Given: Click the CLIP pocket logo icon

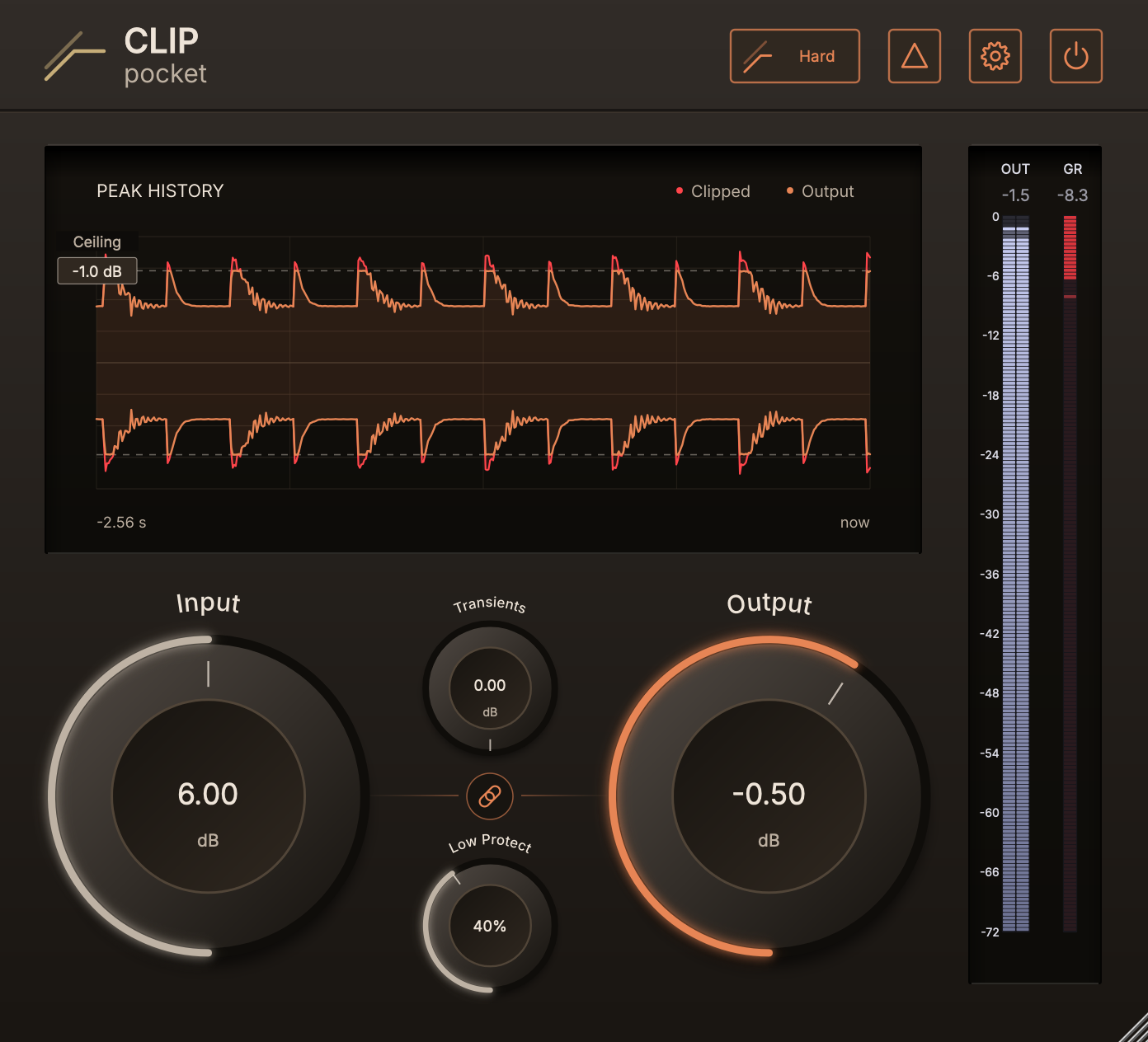Looking at the screenshot, I should [74, 56].
